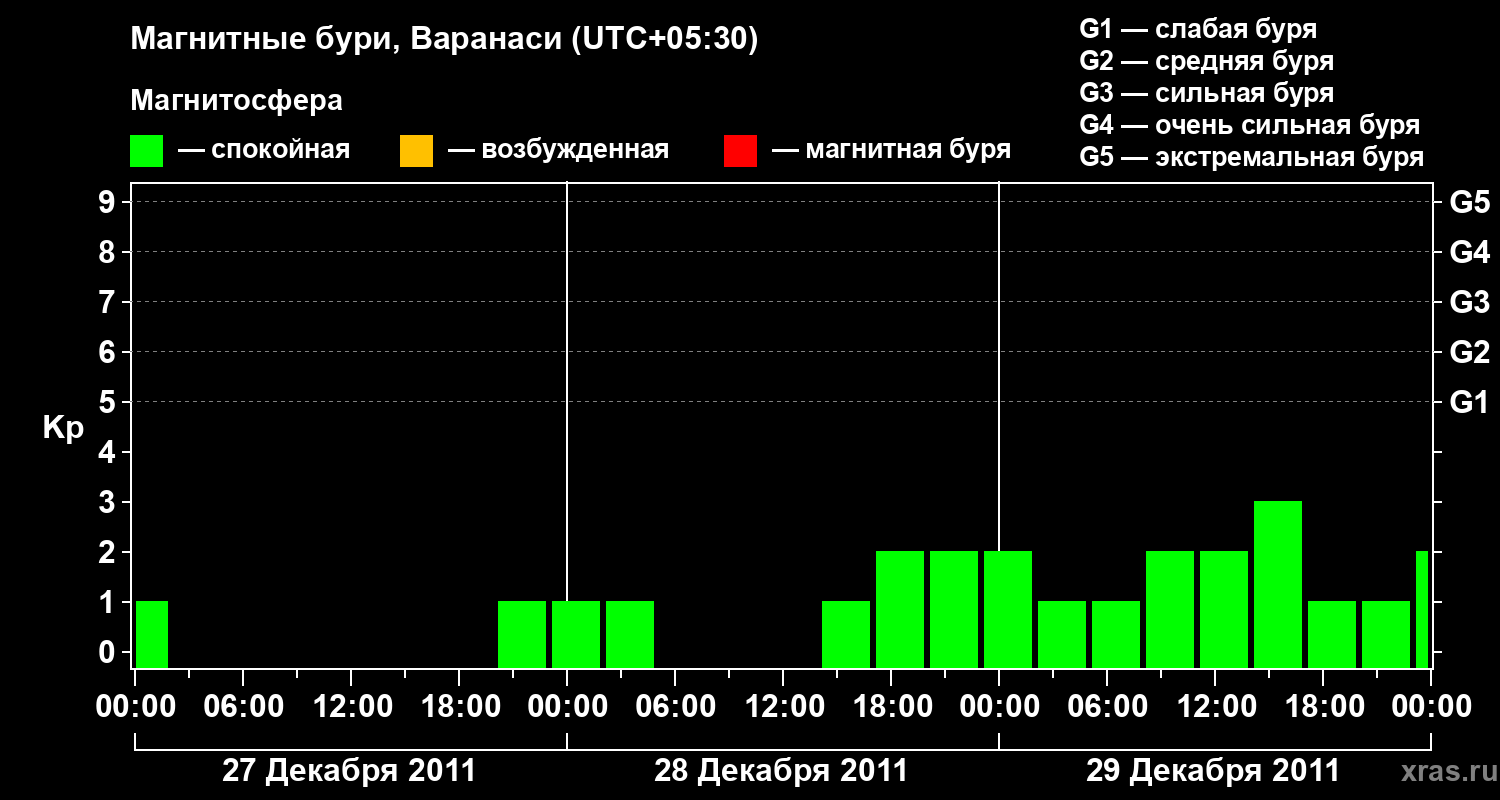Click the green 'спокойная' legend swatch

pos(147,150)
